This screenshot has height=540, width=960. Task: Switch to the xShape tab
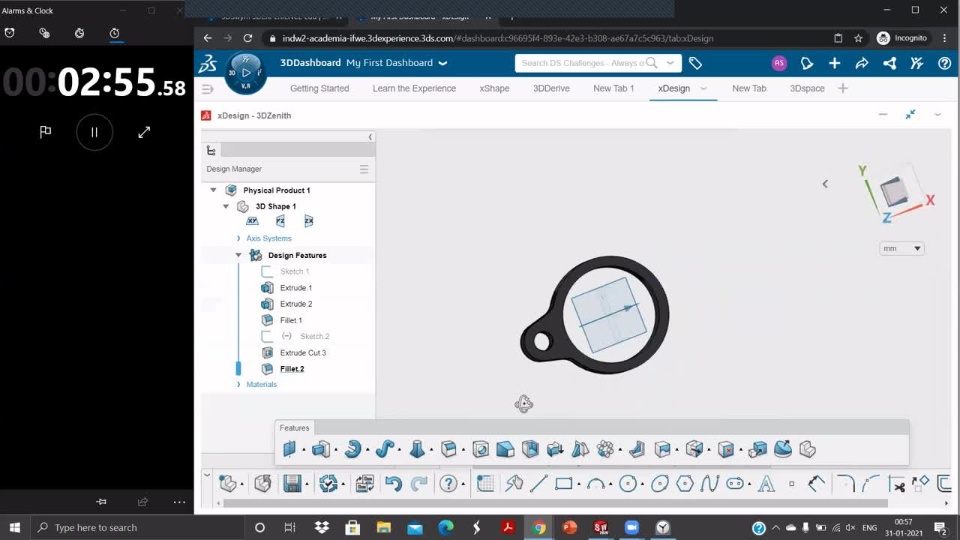click(x=494, y=88)
